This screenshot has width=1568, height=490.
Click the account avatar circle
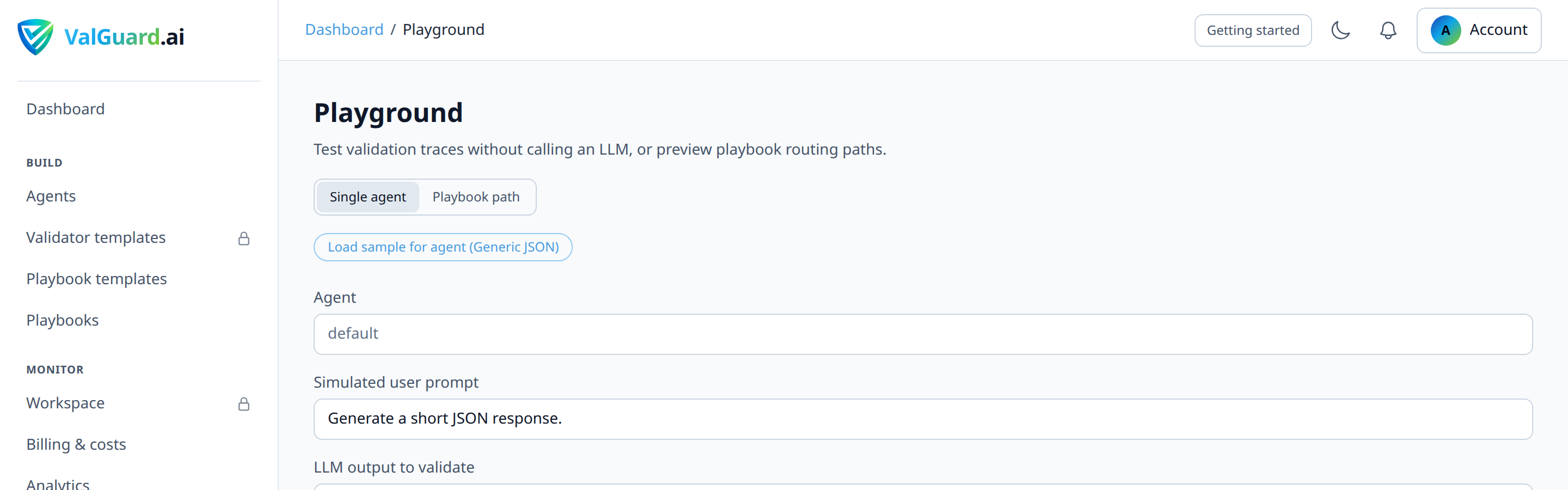pos(1445,30)
